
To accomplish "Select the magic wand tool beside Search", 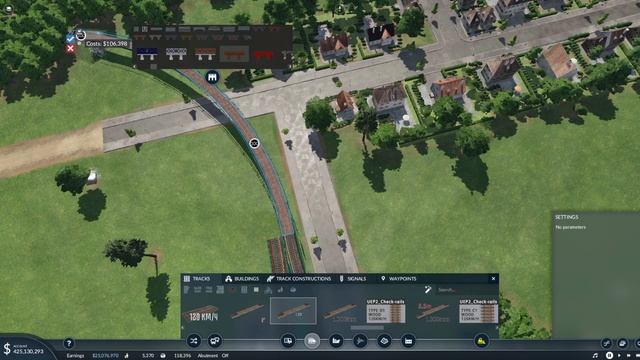I will 428,289.
